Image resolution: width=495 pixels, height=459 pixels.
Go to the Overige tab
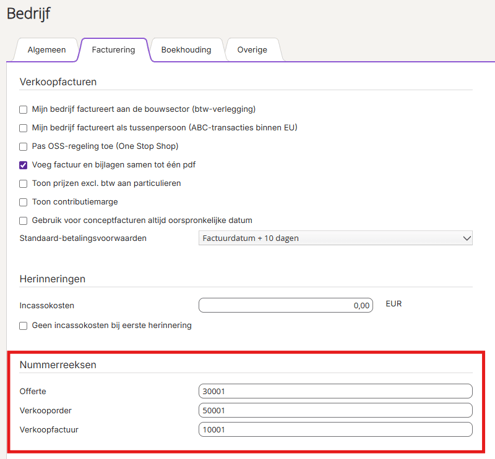coord(252,50)
